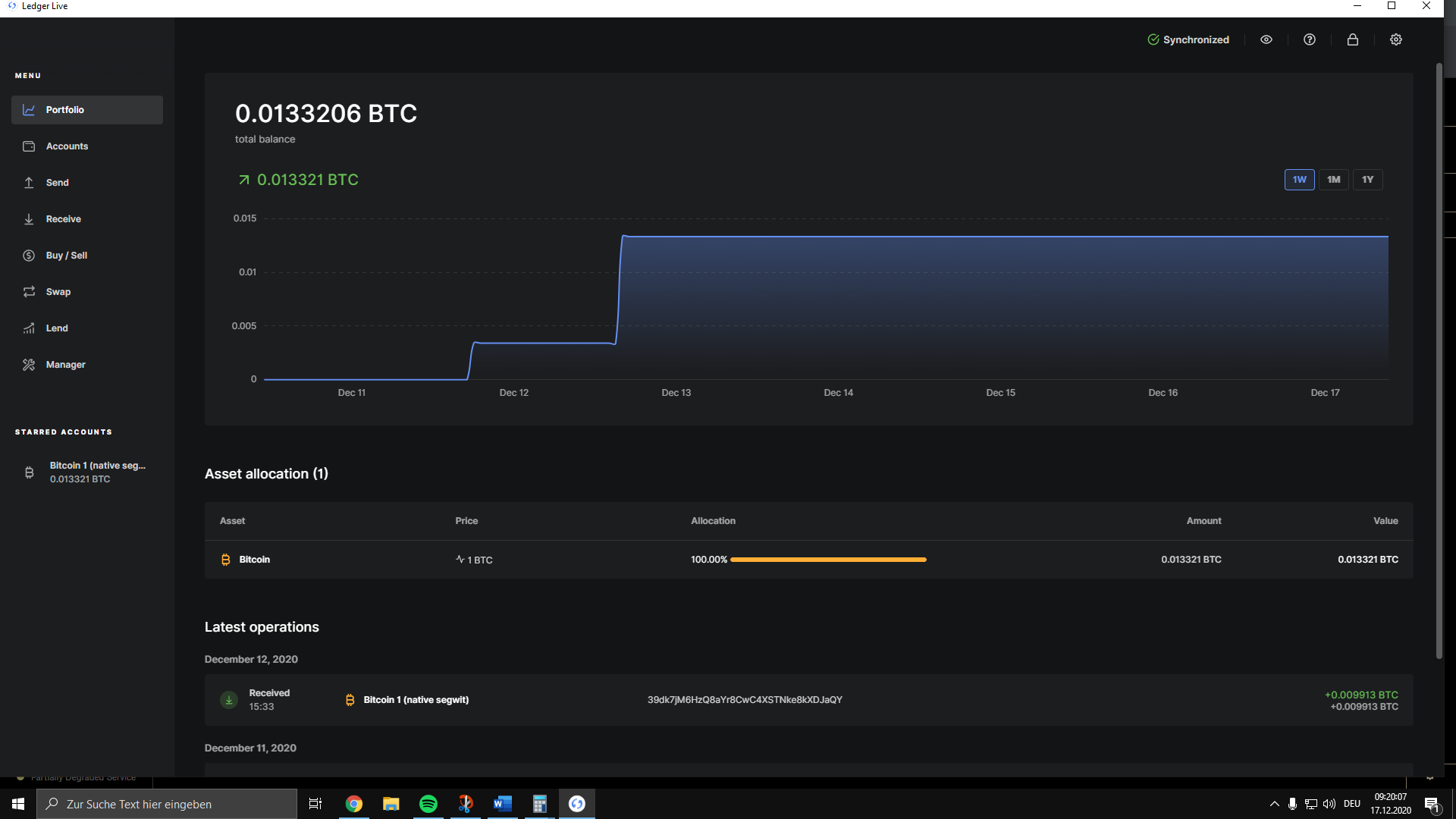The image size is (1456, 819).
Task: Open settings via the gear icon
Action: click(x=1396, y=39)
